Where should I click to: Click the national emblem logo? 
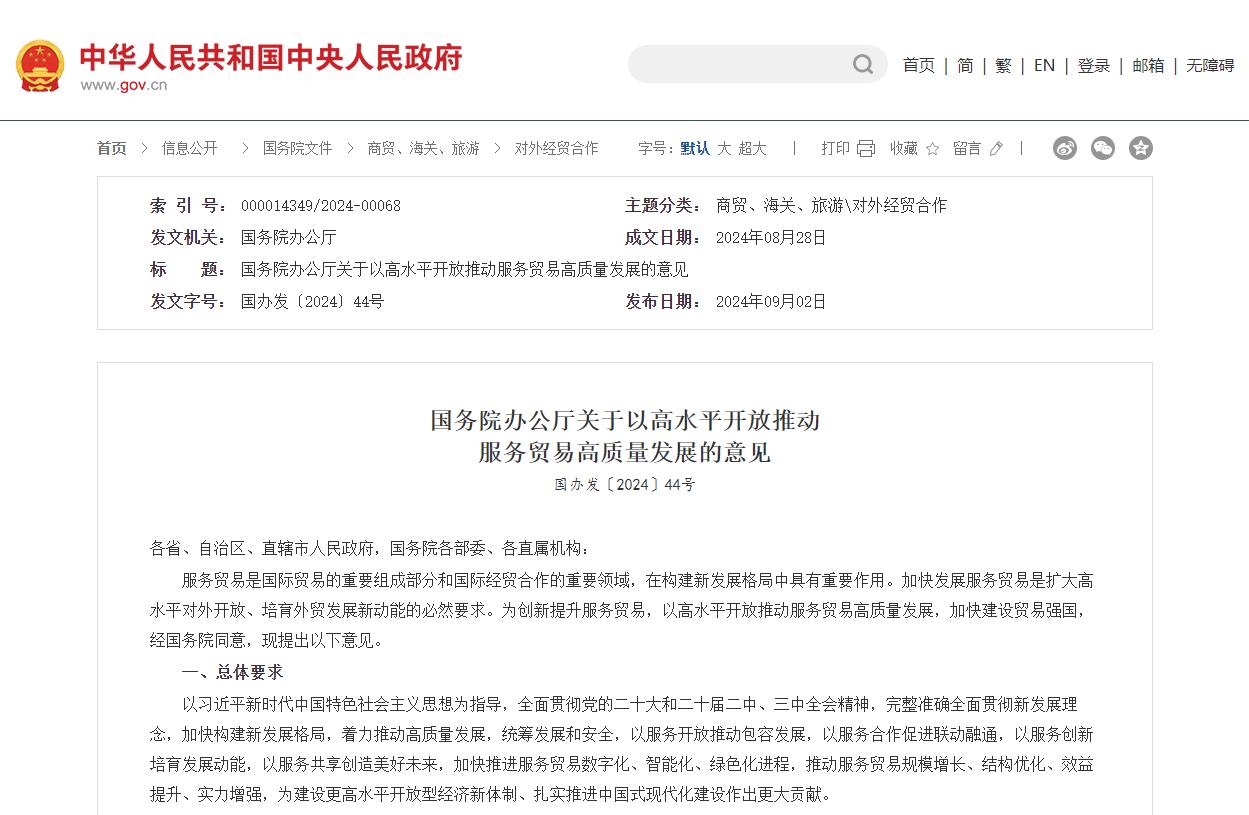(x=40, y=65)
